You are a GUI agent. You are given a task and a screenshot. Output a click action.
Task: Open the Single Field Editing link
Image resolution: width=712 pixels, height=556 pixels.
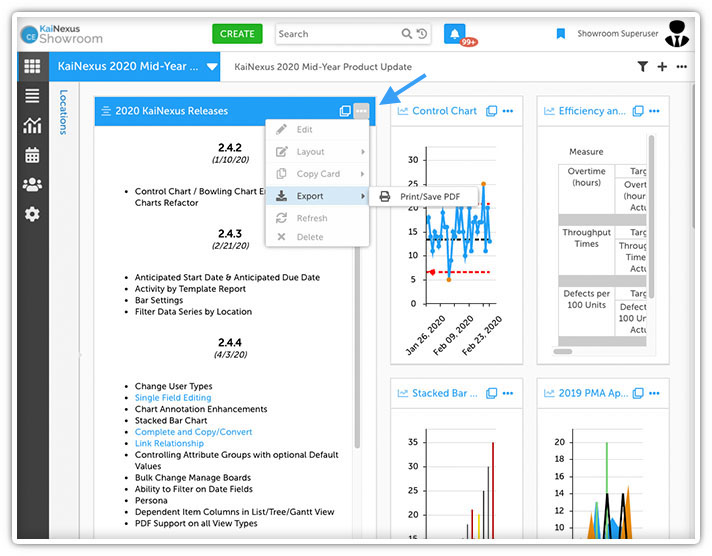173,398
